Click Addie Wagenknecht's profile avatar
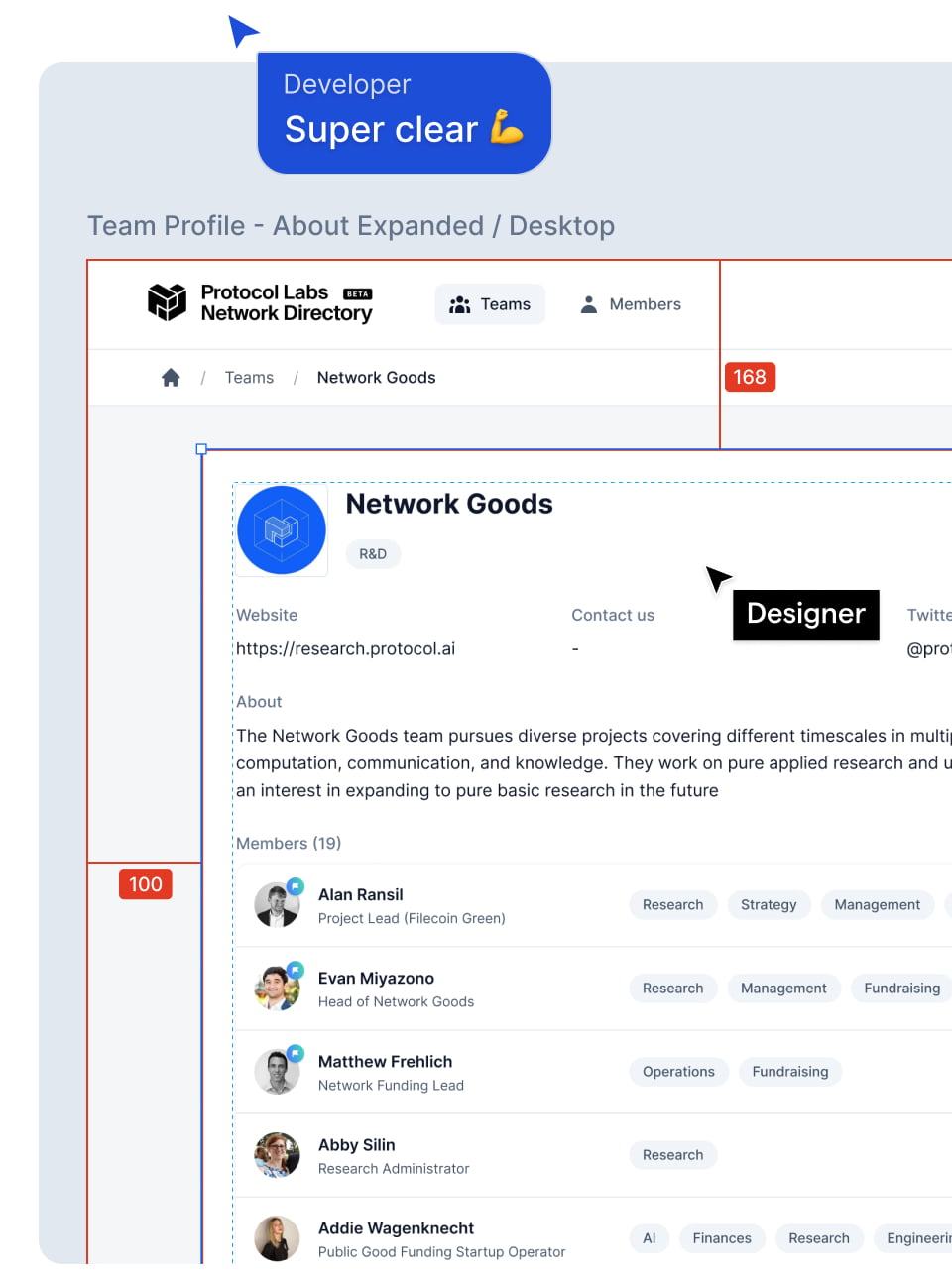This screenshot has width=952, height=1280. [x=277, y=1238]
